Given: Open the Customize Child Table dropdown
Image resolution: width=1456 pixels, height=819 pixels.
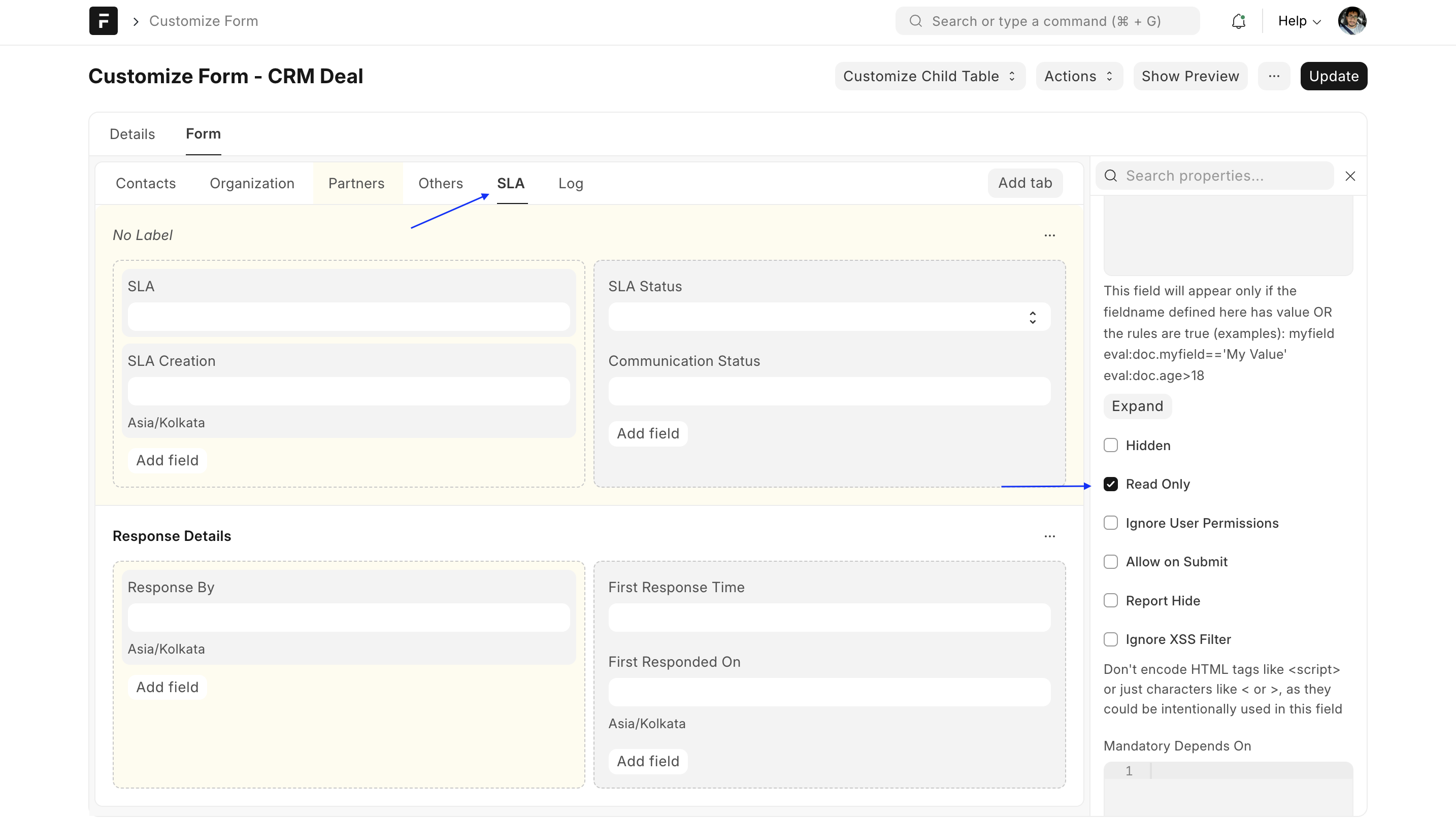Looking at the screenshot, I should click(929, 76).
